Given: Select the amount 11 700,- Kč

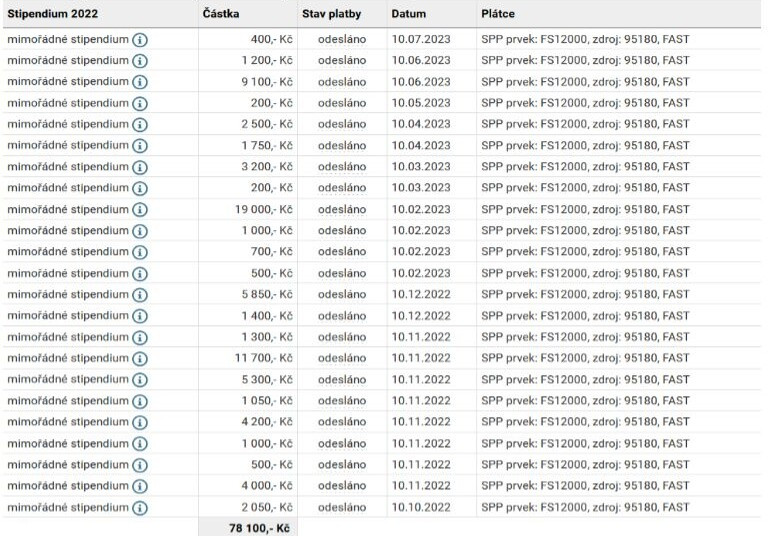Looking at the screenshot, I should pos(263,358).
